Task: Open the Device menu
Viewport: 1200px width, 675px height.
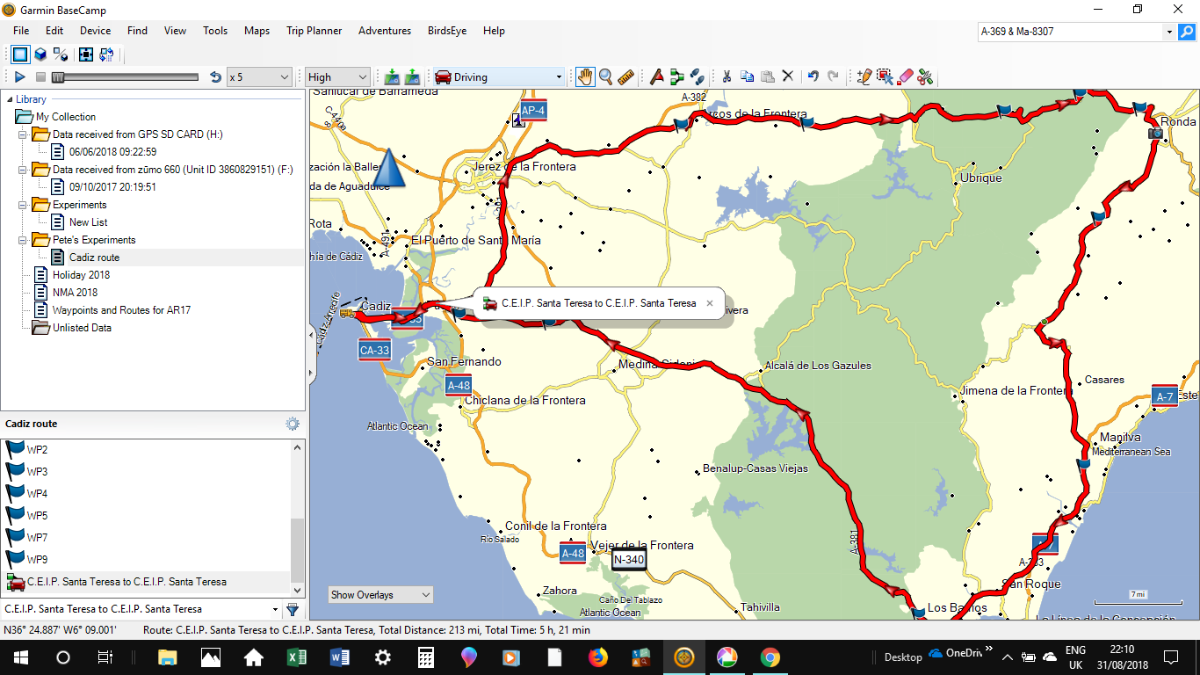Action: (95, 31)
